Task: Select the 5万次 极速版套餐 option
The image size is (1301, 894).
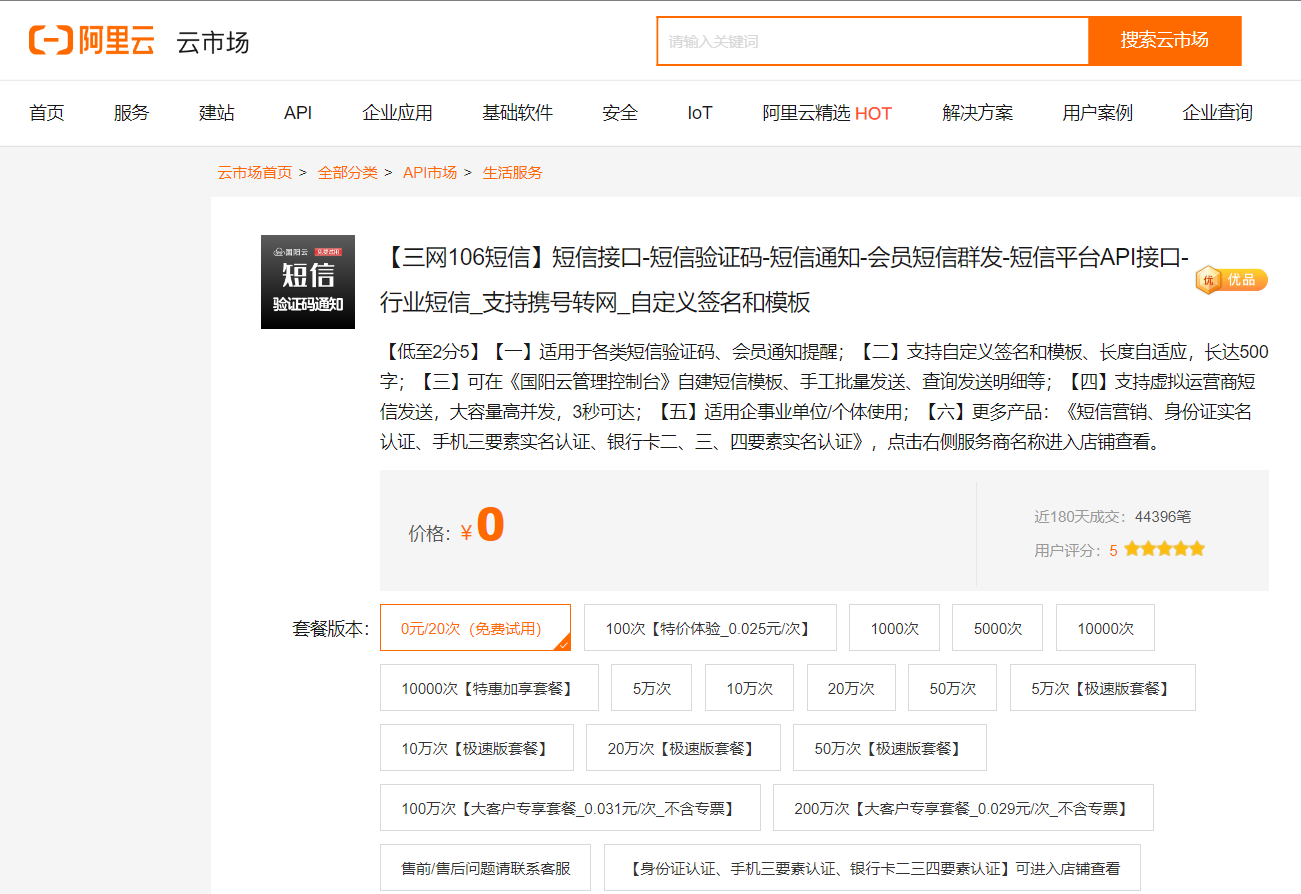Action: [1103, 688]
